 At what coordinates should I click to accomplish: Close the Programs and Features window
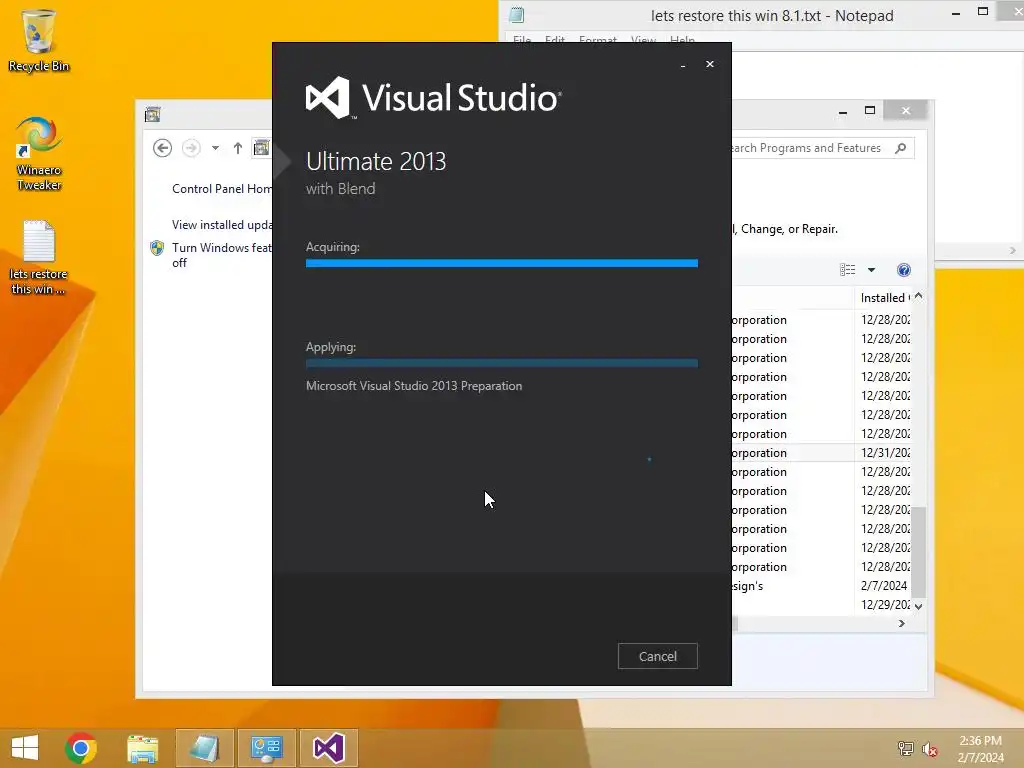click(905, 110)
